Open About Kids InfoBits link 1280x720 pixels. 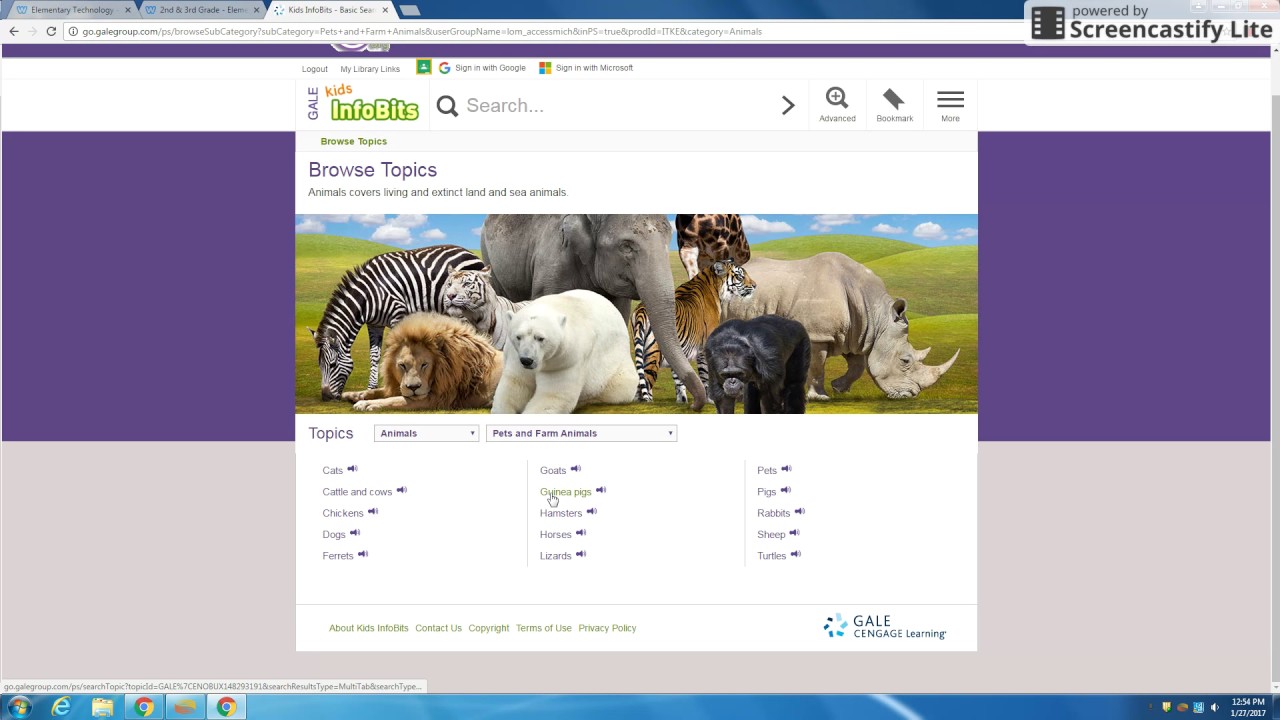pos(369,628)
